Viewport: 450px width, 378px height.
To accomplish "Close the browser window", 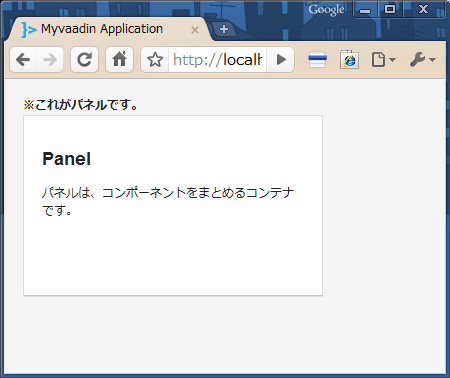I will [423, 9].
